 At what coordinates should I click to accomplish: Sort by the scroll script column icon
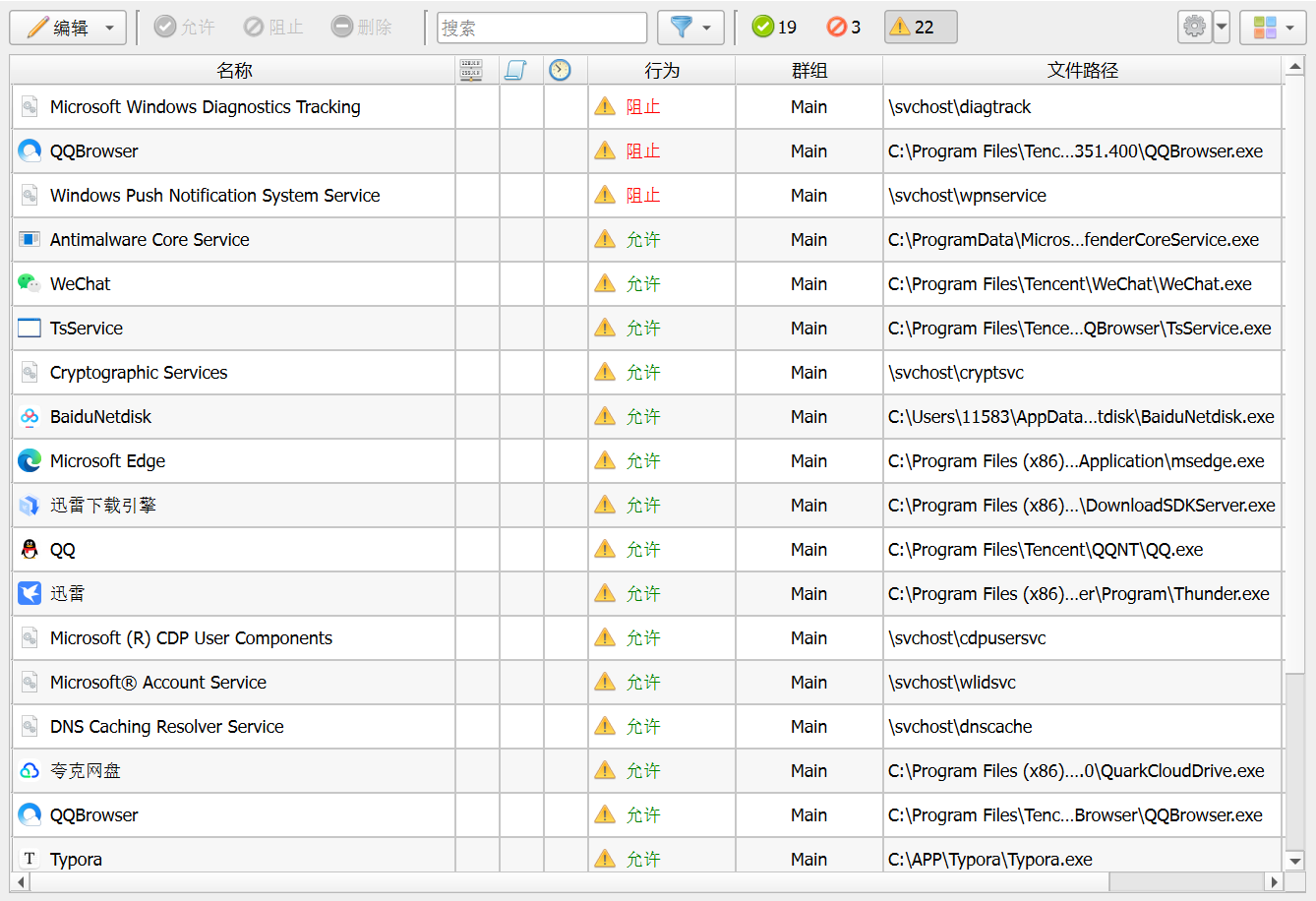coord(515,70)
